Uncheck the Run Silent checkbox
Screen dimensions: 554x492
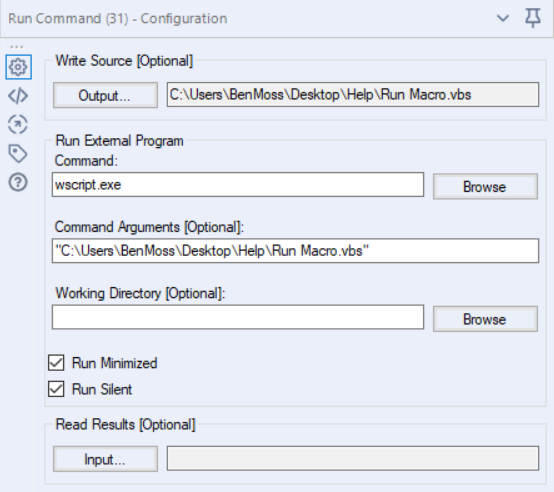[56, 389]
